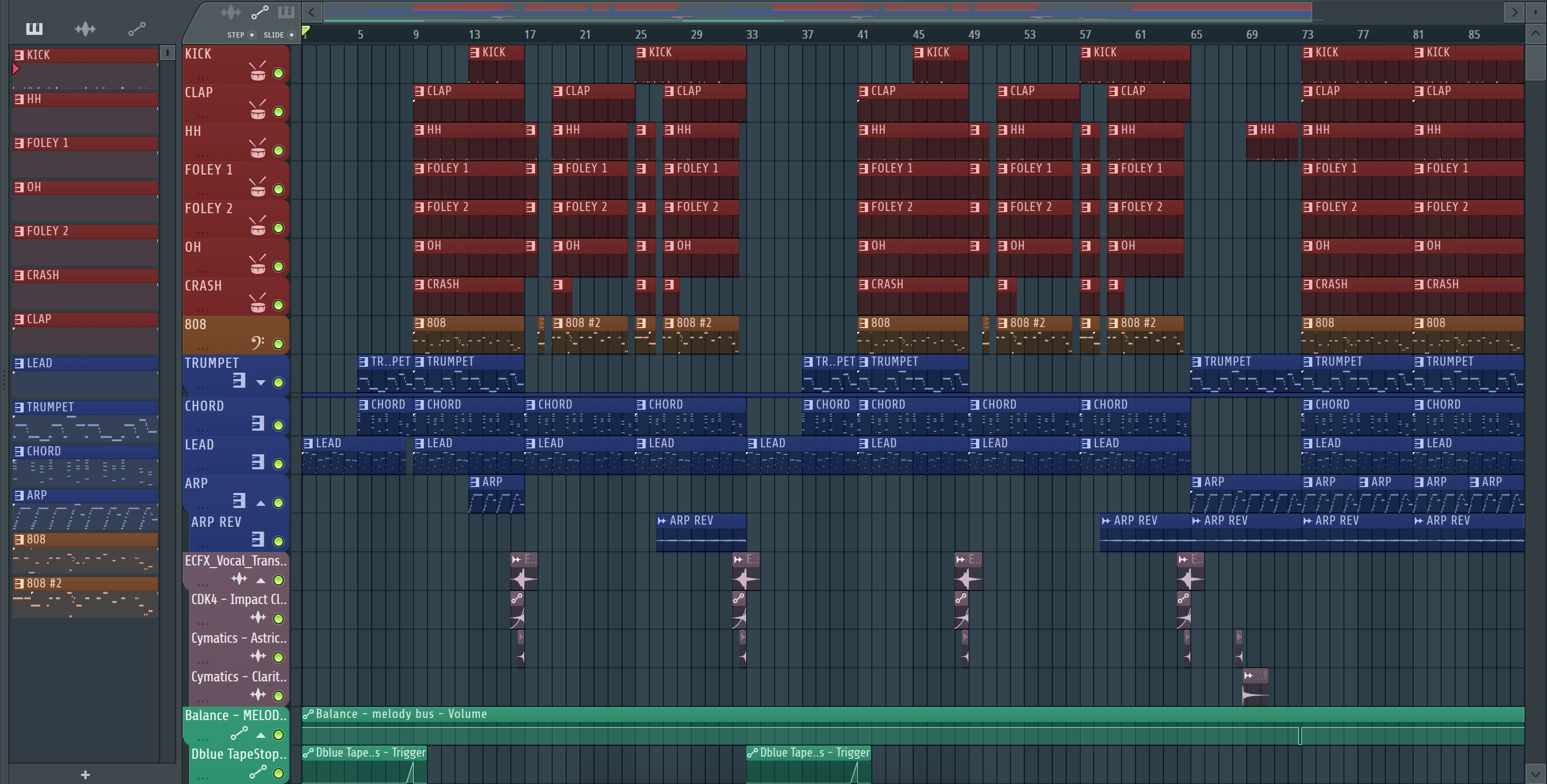Click the vertical playlist scrollbar thumb

[x=1536, y=62]
